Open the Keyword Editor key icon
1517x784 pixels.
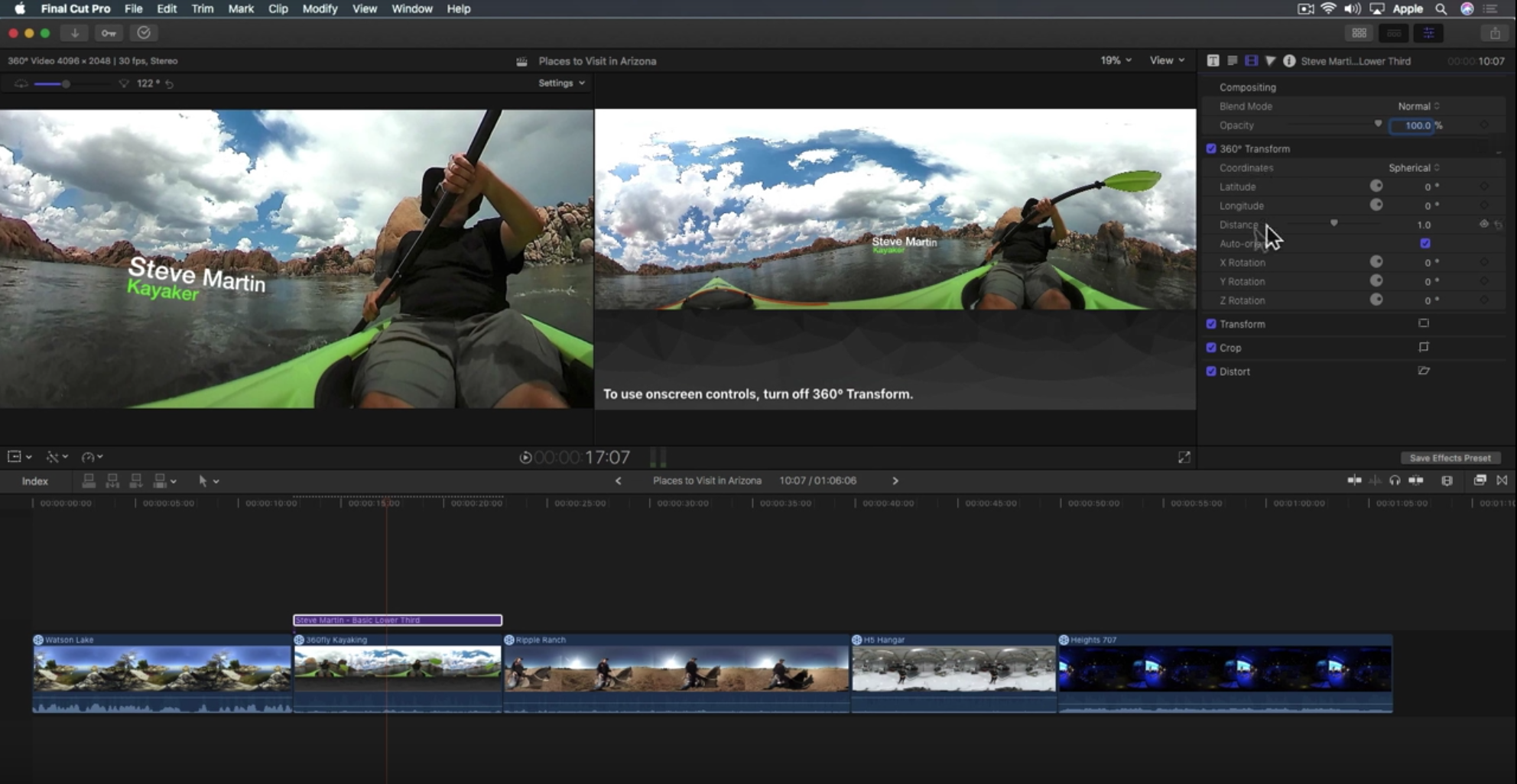coord(109,33)
